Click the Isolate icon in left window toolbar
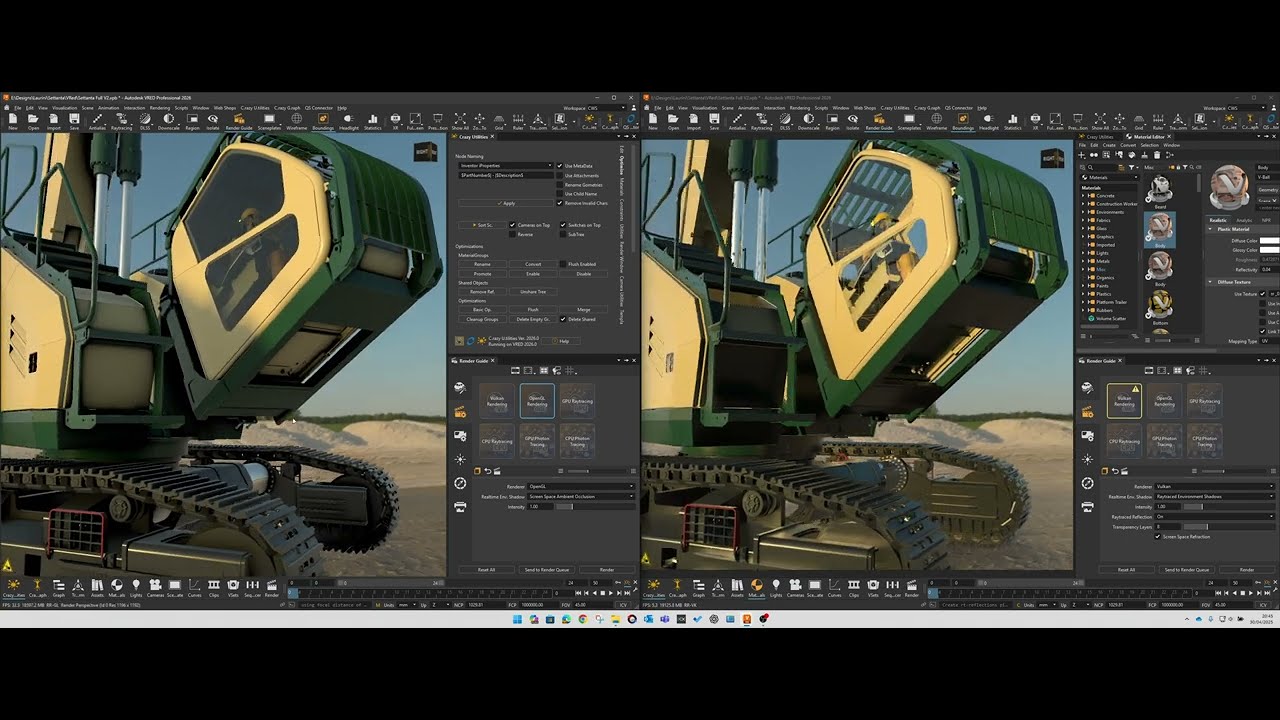The width and height of the screenshot is (1280, 720). coord(212,121)
